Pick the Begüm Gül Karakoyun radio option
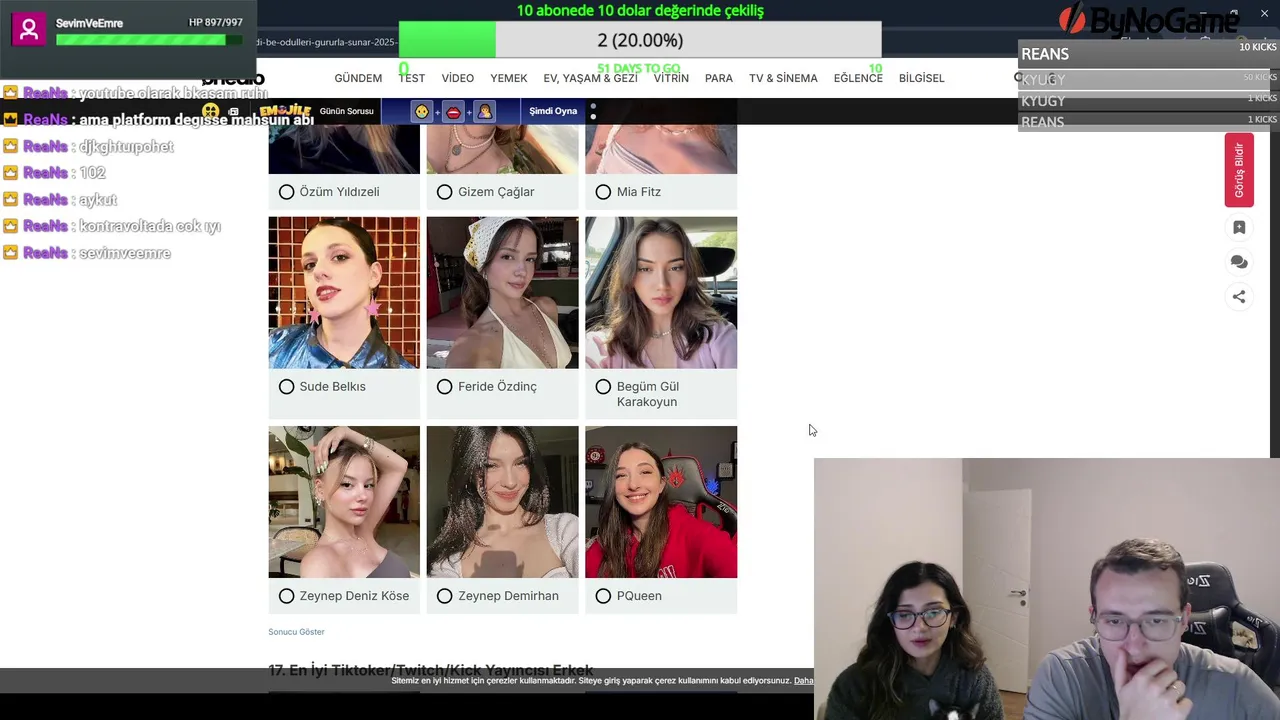The image size is (1280, 720). 603,387
